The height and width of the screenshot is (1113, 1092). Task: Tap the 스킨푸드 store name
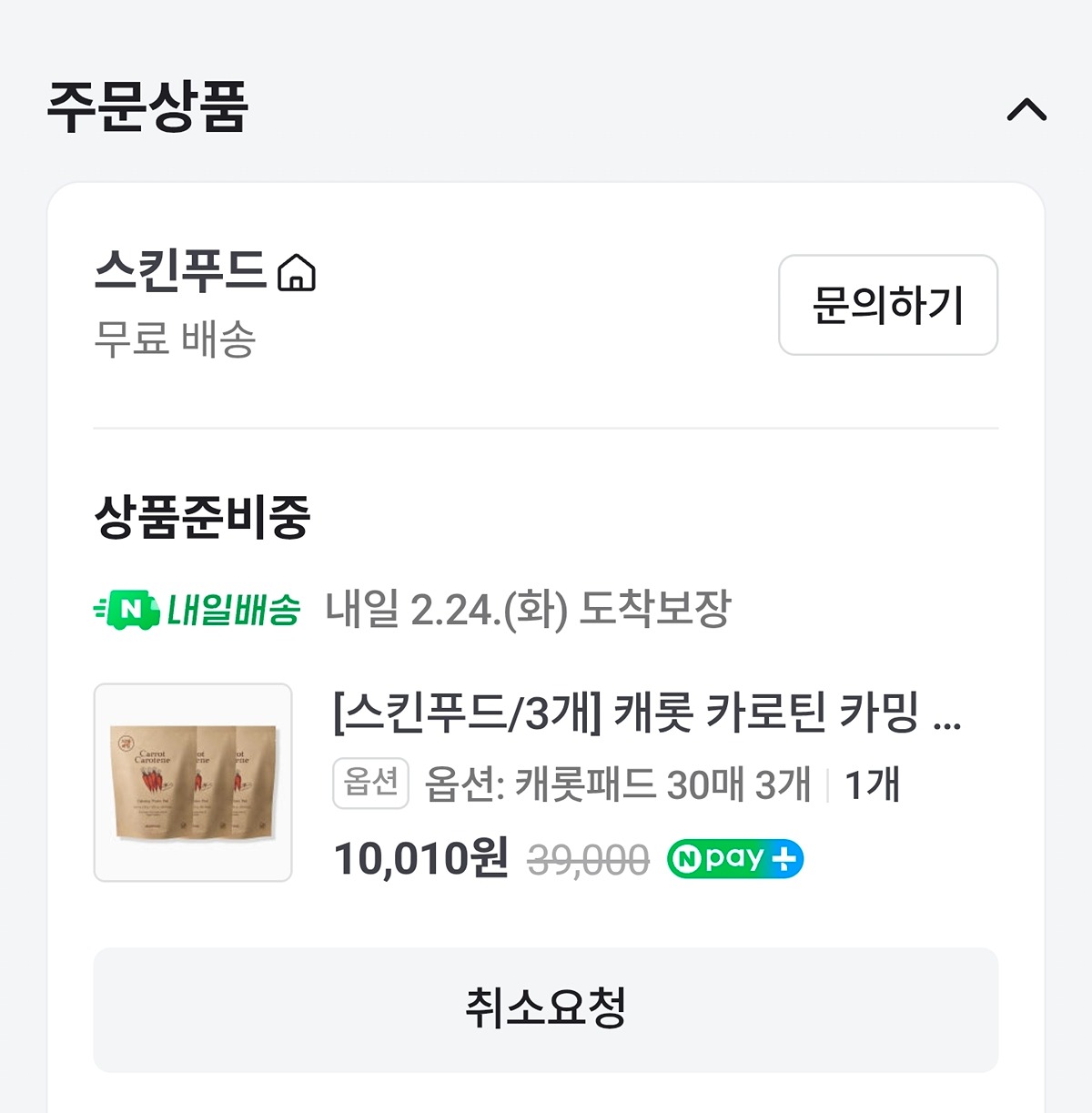[x=180, y=271]
